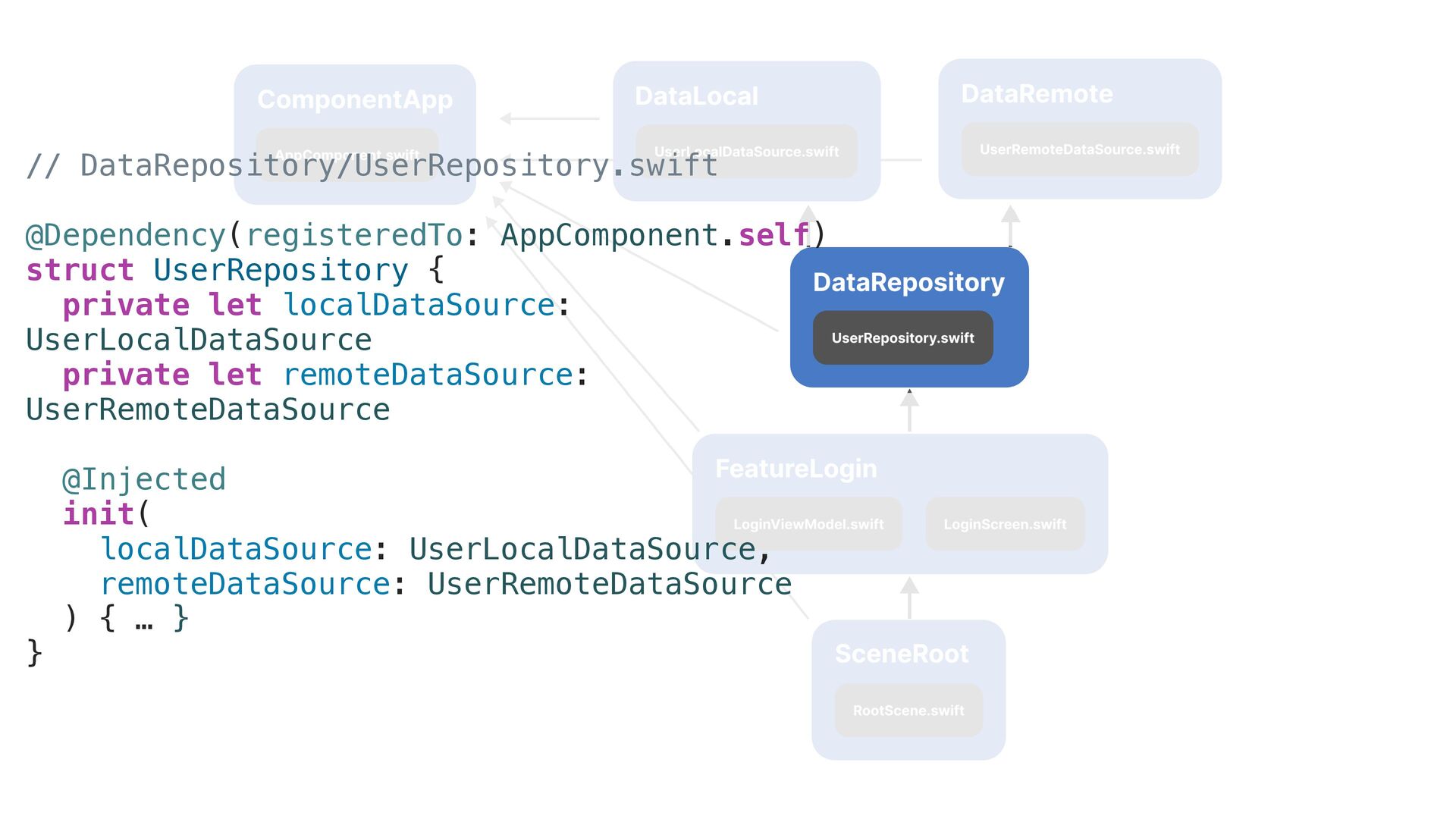Image resolution: width=1456 pixels, height=819 pixels.
Task: Click the arrow from DataLocal to ComponentApp
Action: [550, 118]
